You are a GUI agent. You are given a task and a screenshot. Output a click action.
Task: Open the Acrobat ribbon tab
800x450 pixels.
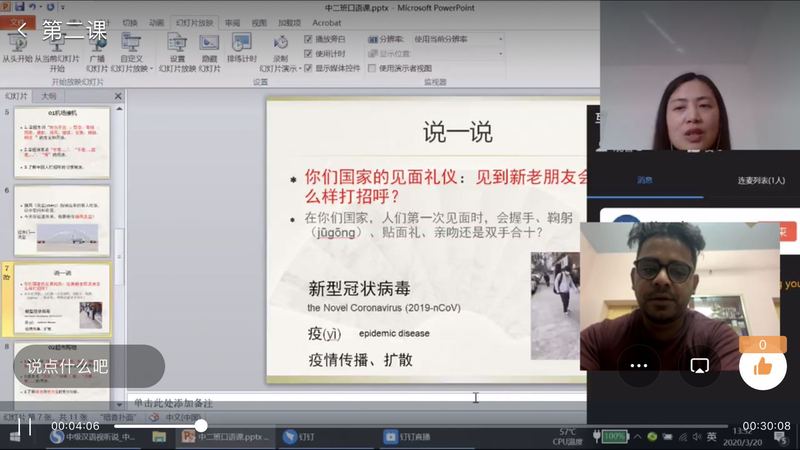click(x=326, y=21)
